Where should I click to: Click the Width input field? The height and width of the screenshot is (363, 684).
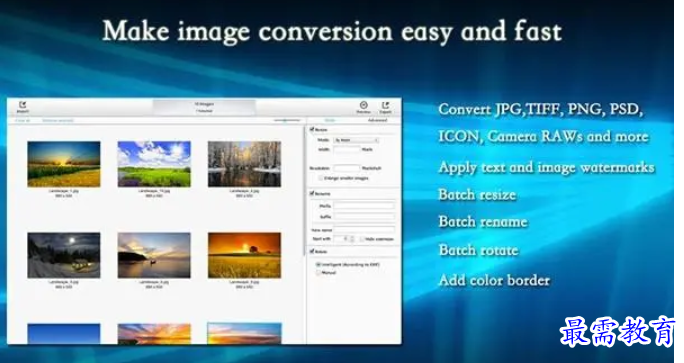346,150
